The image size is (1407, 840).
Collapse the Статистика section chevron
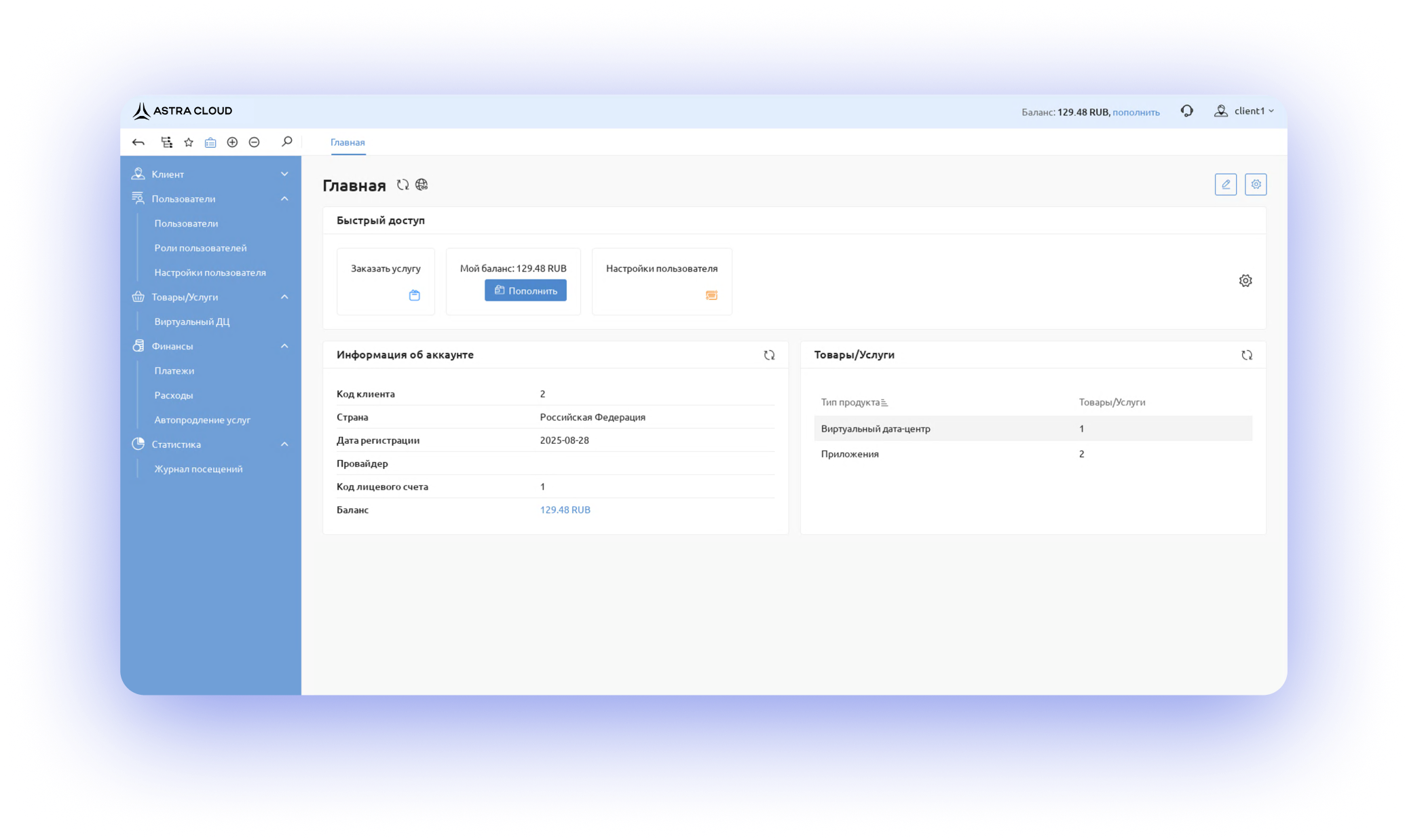pos(284,444)
